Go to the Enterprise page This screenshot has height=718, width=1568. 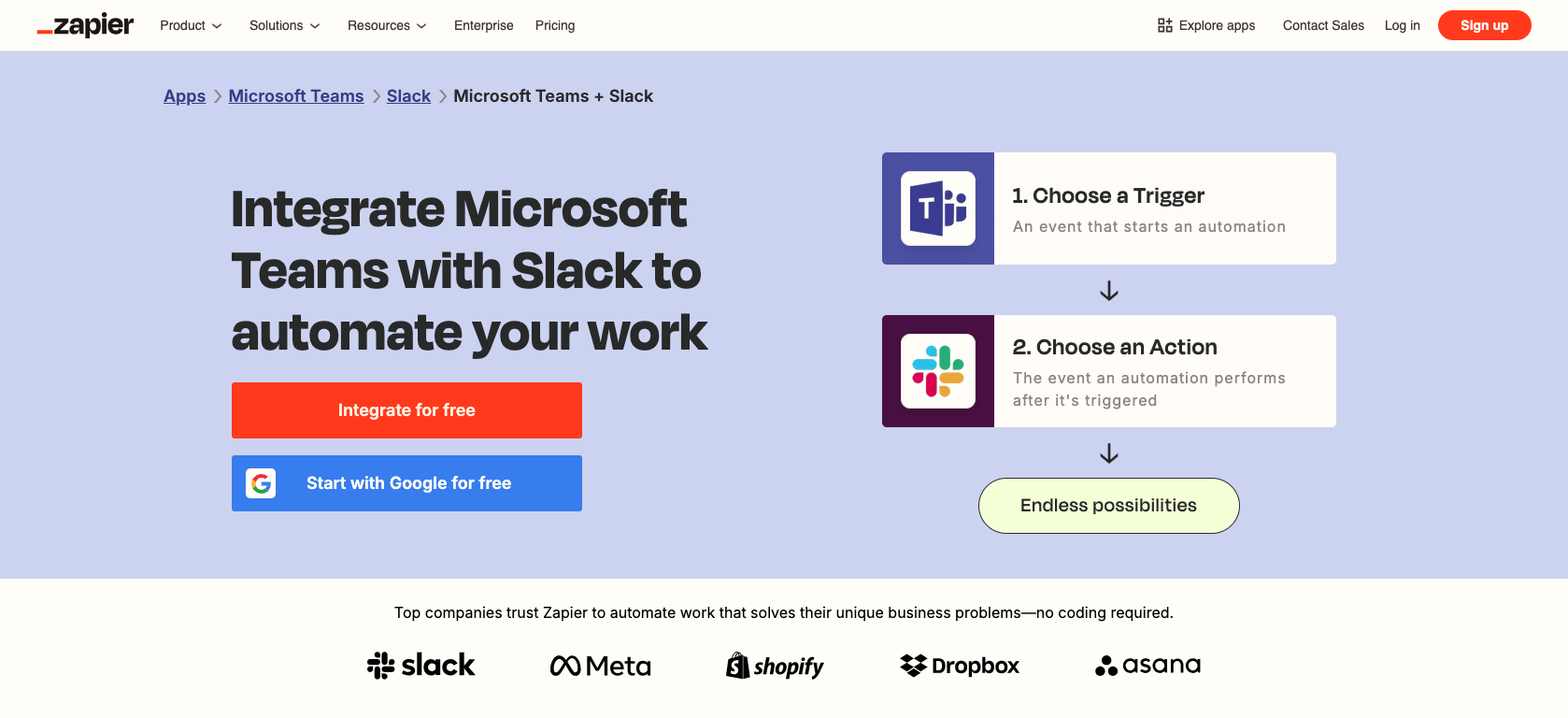click(483, 25)
